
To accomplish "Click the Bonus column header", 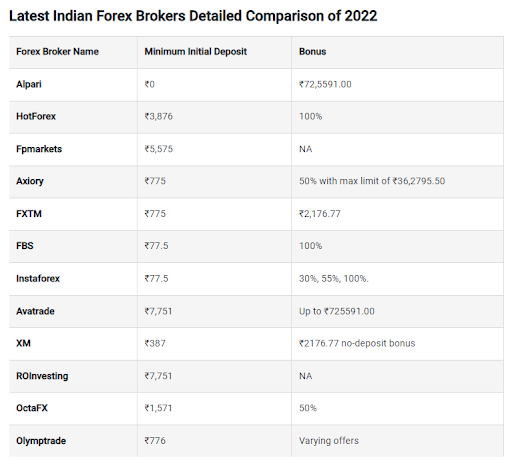I will (312, 52).
